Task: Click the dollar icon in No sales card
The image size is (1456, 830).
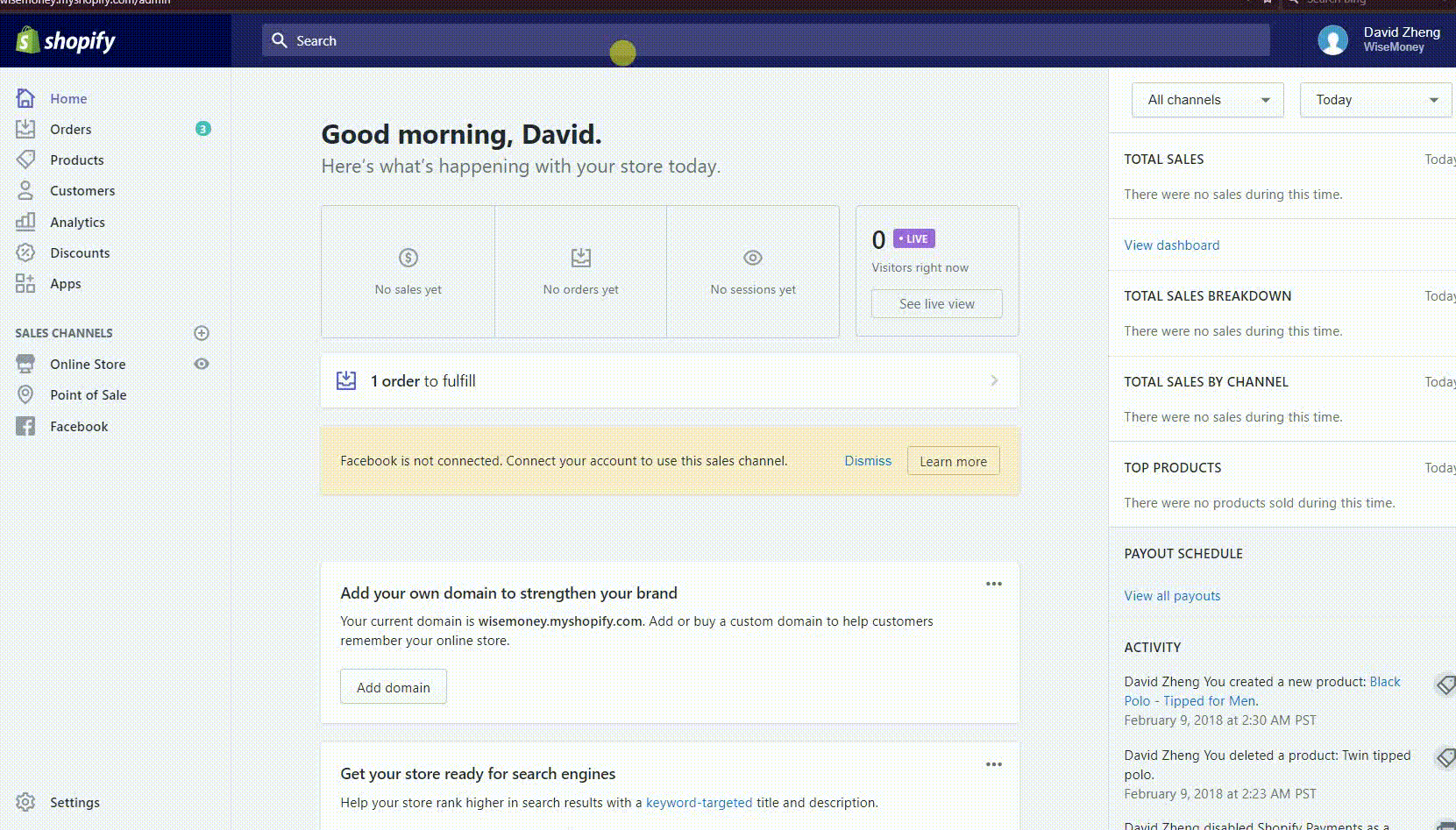Action: point(408,258)
